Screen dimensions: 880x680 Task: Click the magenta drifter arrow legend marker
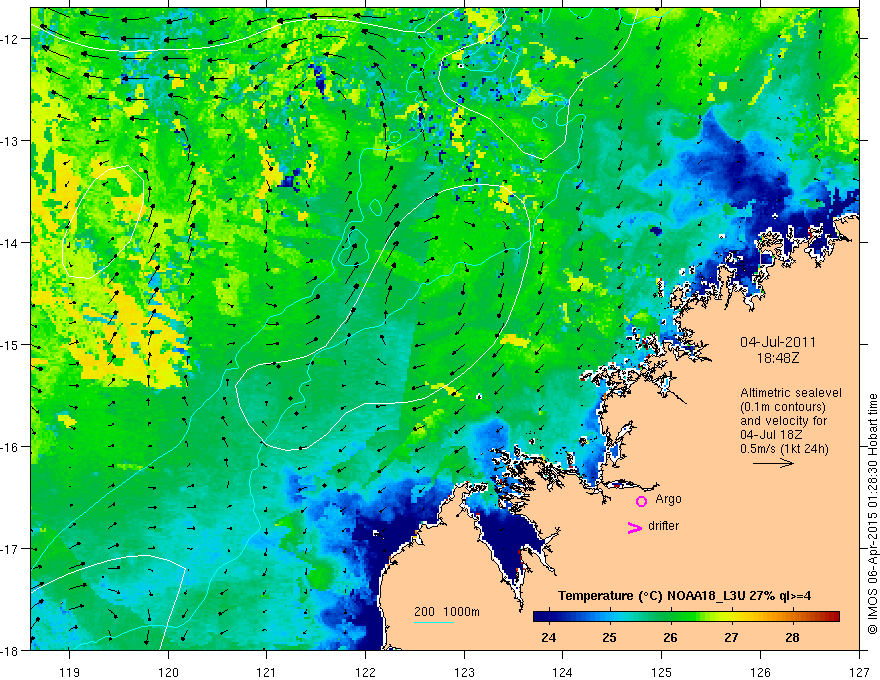click(x=635, y=527)
